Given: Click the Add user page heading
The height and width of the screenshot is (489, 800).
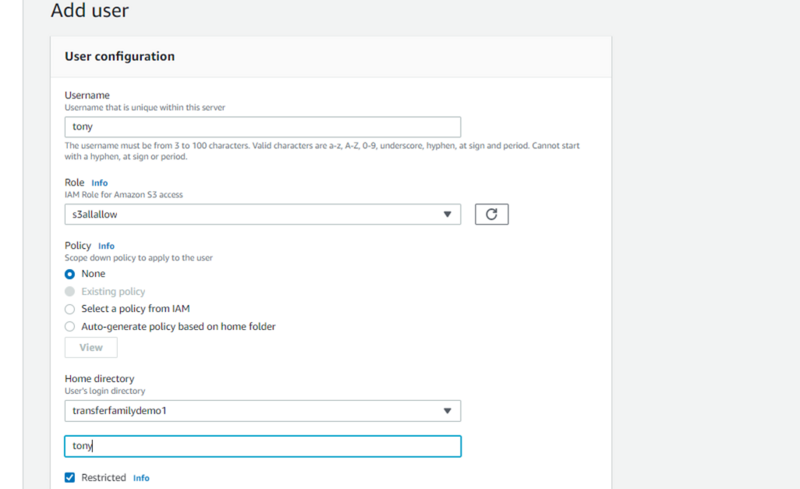Looking at the screenshot, I should pos(90,10).
